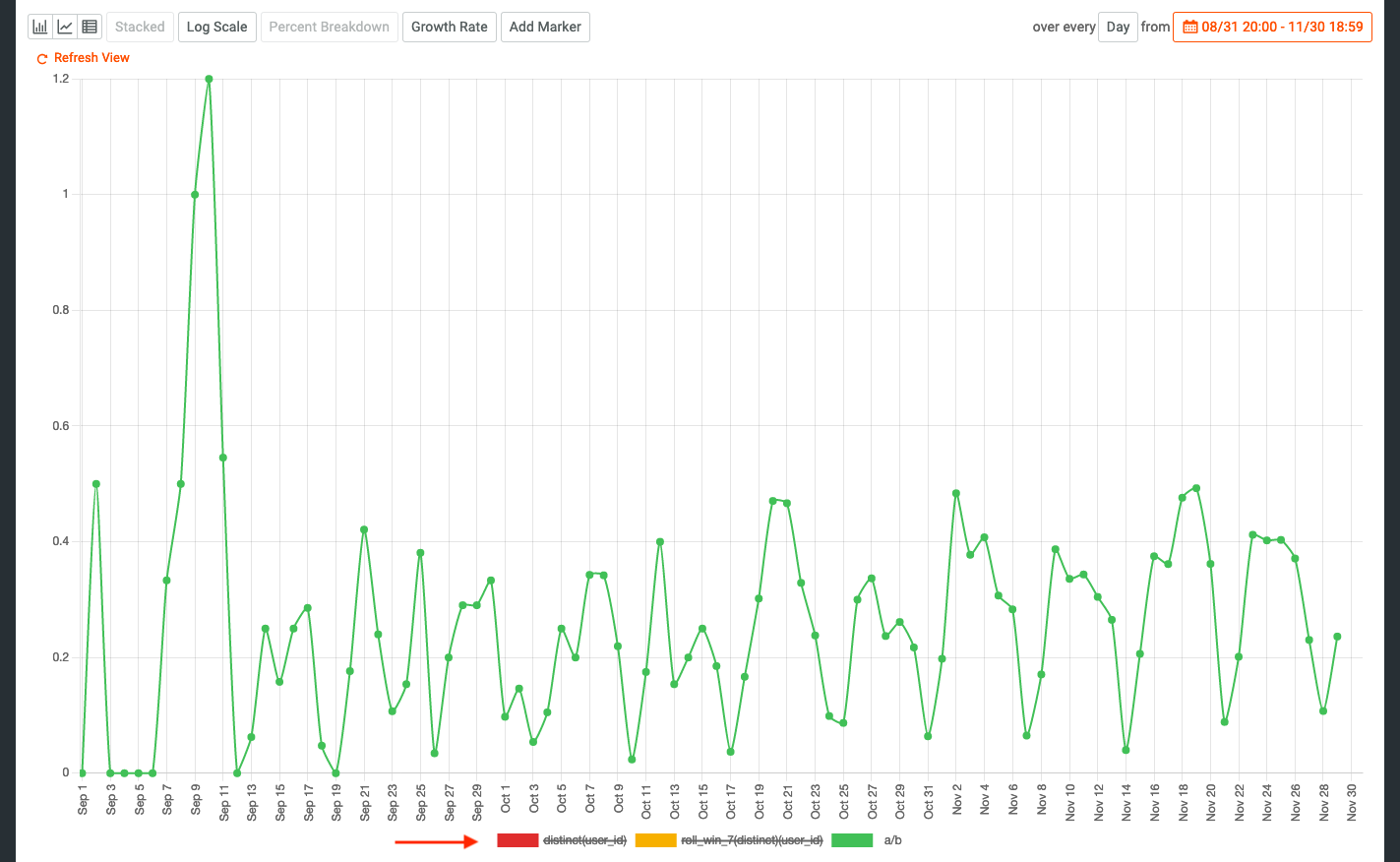Open the table view icon
Viewport: 1400px width, 862px height.
(x=90, y=27)
